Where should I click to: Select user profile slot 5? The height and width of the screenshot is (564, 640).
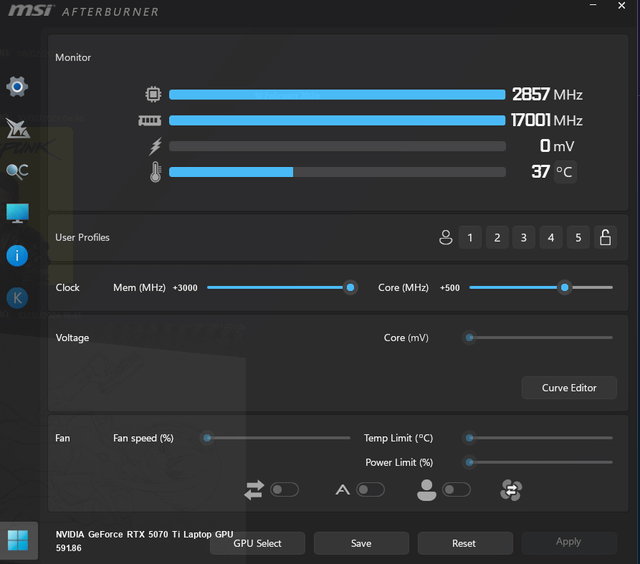click(578, 237)
